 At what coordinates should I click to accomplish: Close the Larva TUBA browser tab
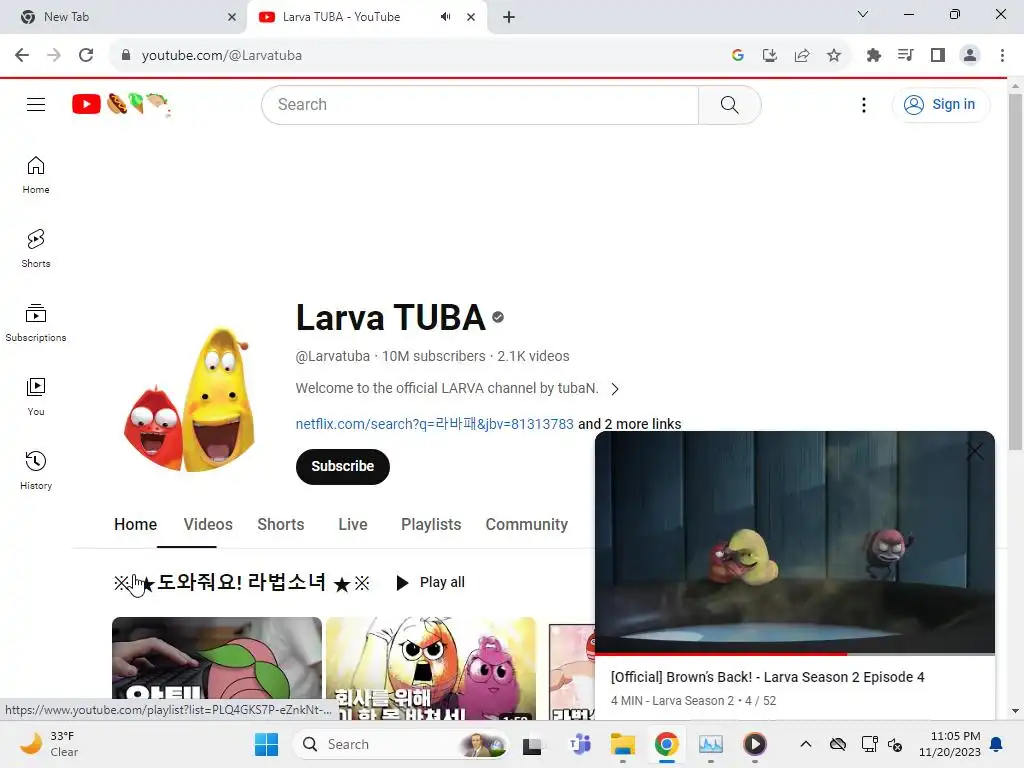(x=471, y=17)
